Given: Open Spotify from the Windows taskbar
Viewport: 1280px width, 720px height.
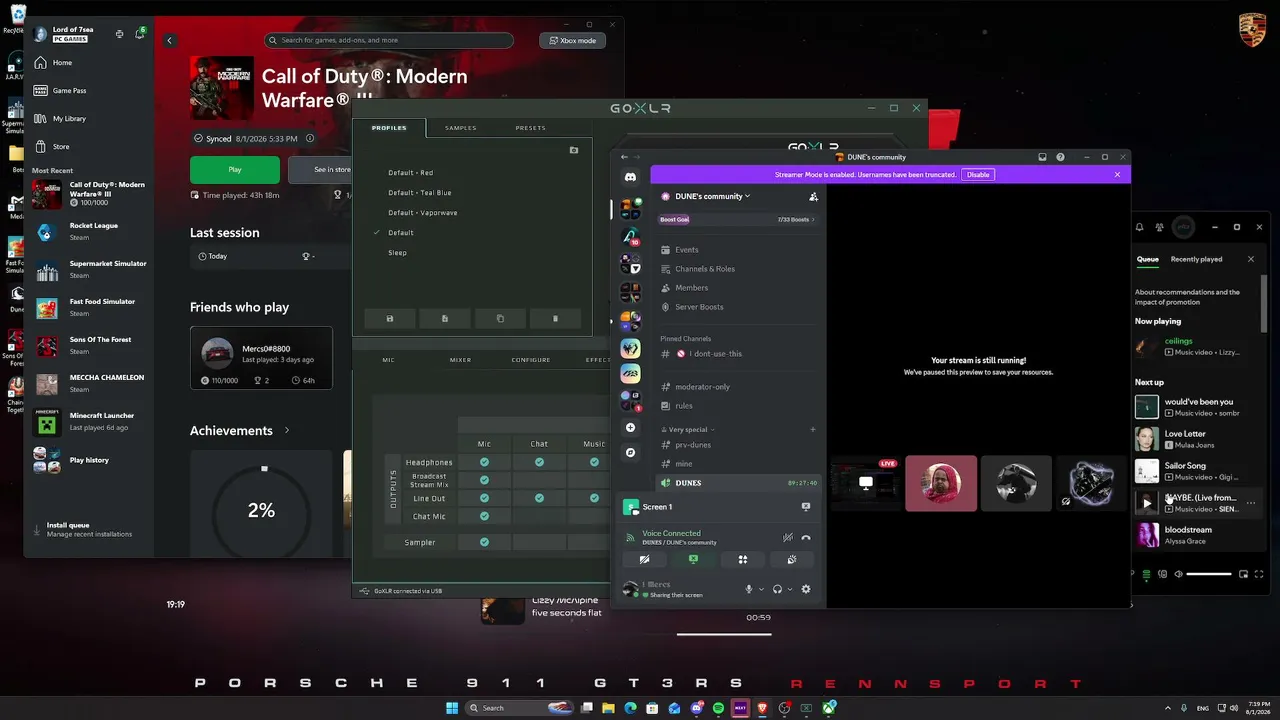Looking at the screenshot, I should pos(718,708).
